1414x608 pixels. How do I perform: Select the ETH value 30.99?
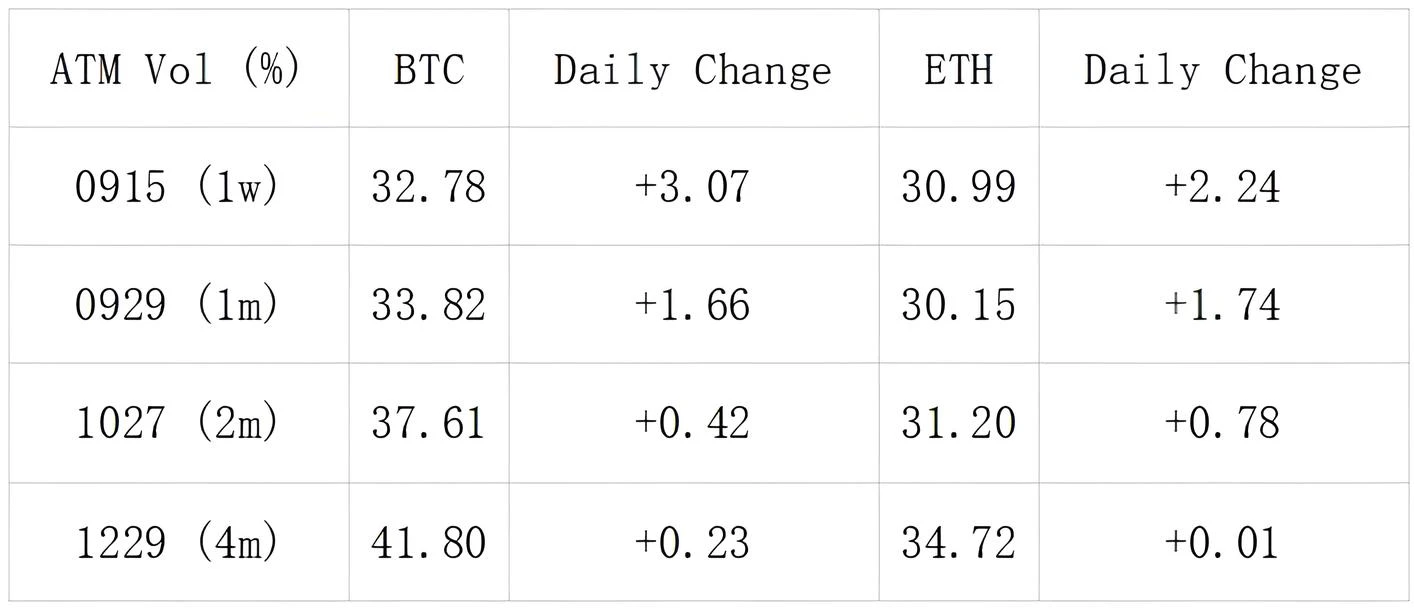(958, 187)
